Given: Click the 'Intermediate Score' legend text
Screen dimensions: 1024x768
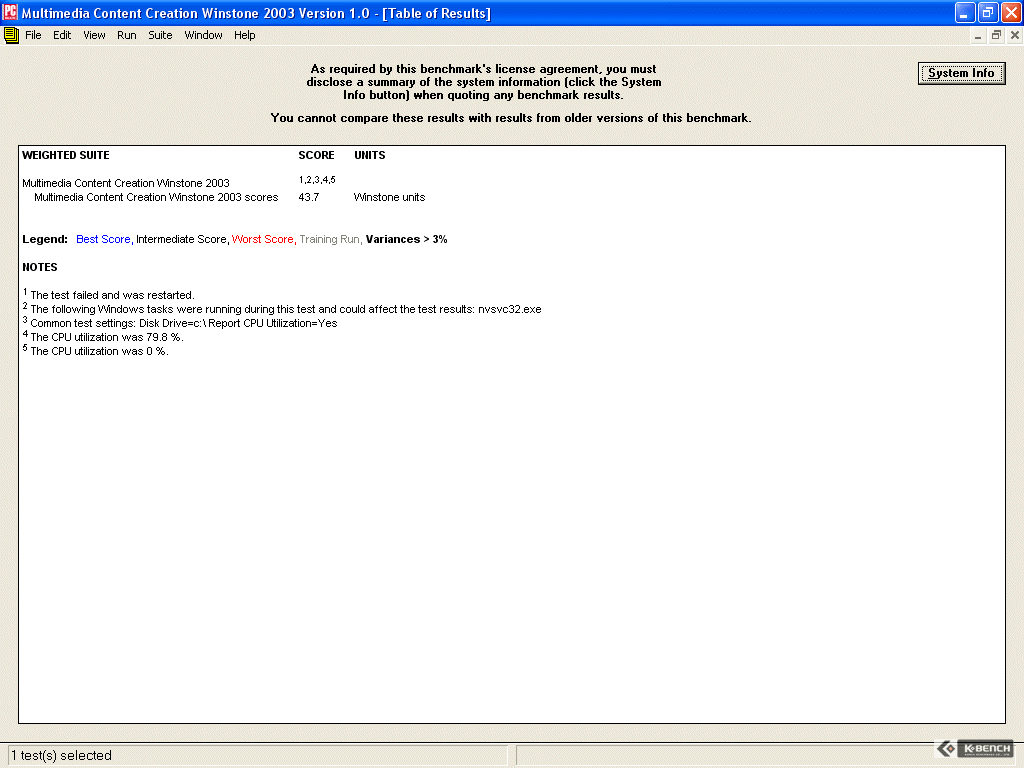Looking at the screenshot, I should click(182, 240).
